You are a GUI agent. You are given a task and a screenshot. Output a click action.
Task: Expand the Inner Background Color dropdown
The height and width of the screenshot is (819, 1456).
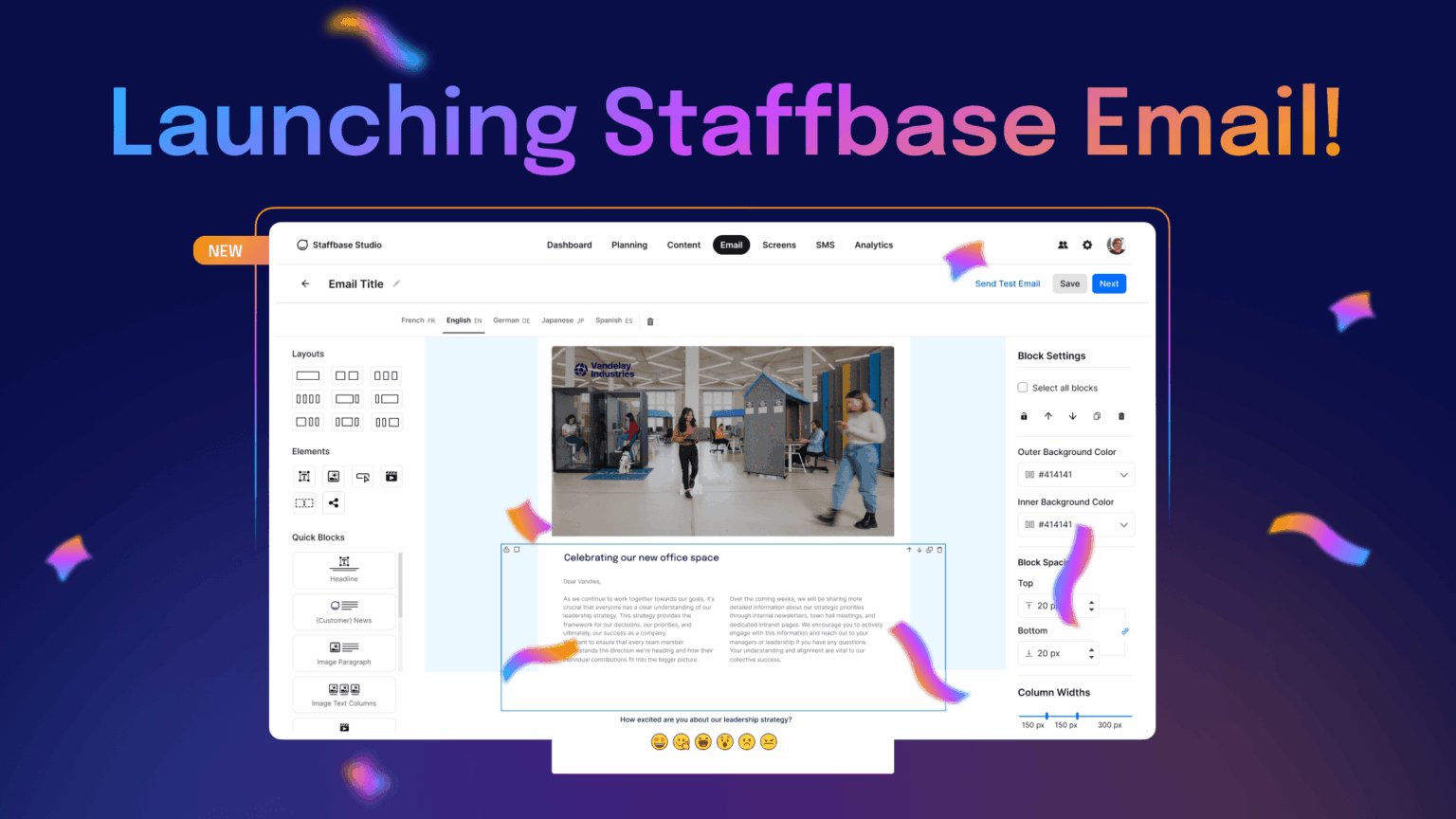(1123, 524)
